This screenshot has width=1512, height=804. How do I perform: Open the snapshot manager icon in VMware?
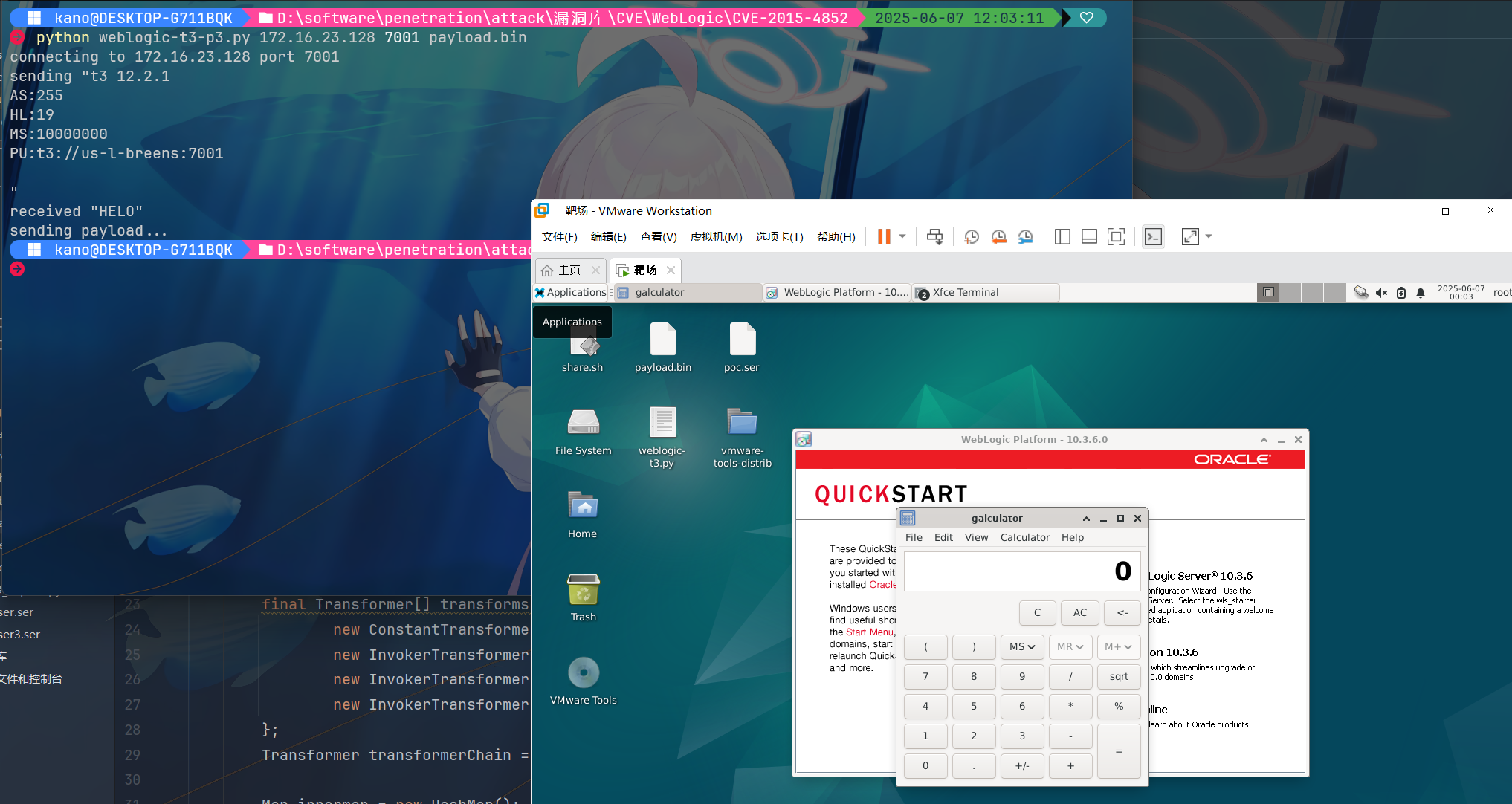[1026, 237]
